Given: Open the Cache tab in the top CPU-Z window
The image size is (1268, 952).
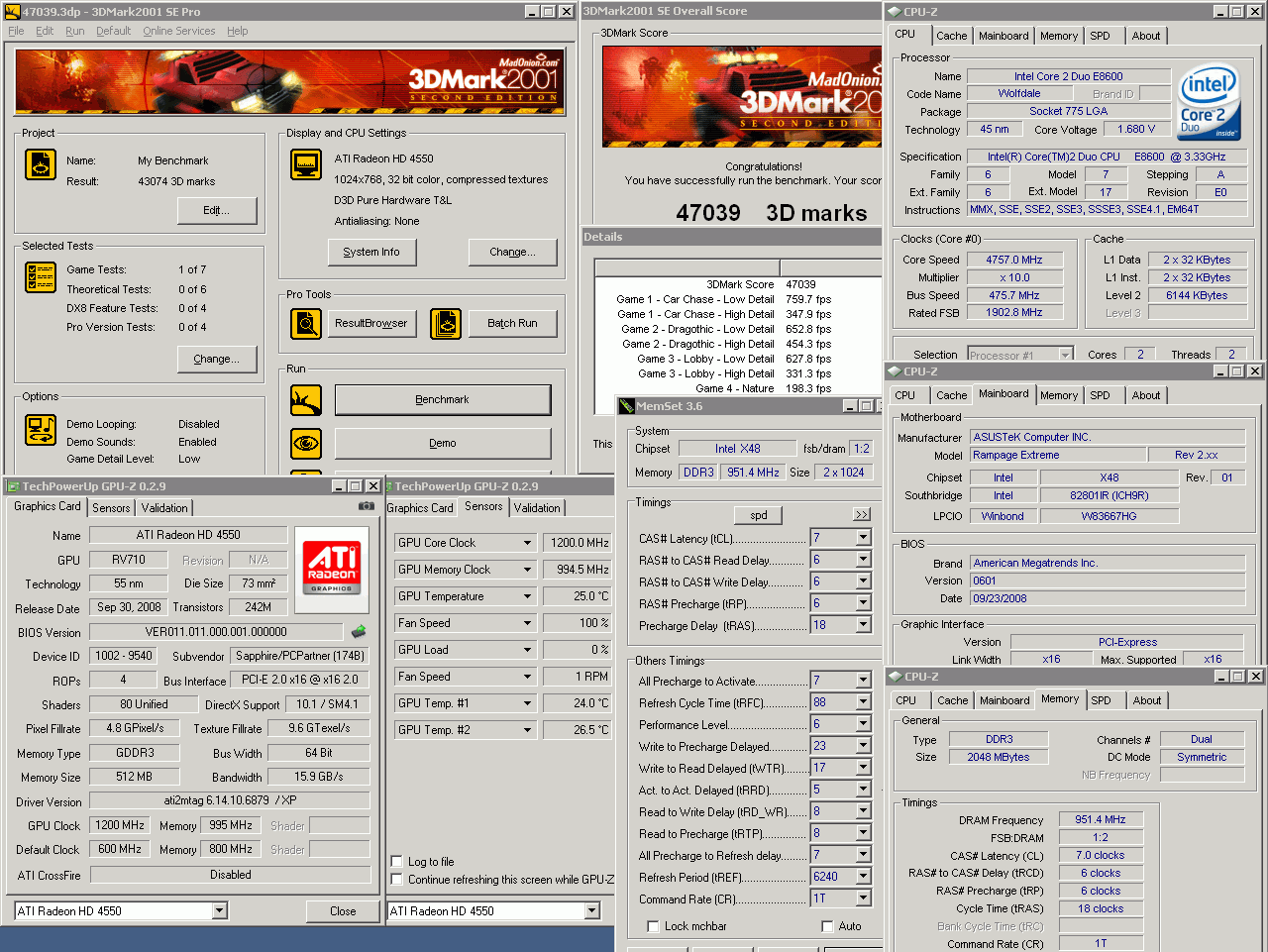Looking at the screenshot, I should click(951, 36).
